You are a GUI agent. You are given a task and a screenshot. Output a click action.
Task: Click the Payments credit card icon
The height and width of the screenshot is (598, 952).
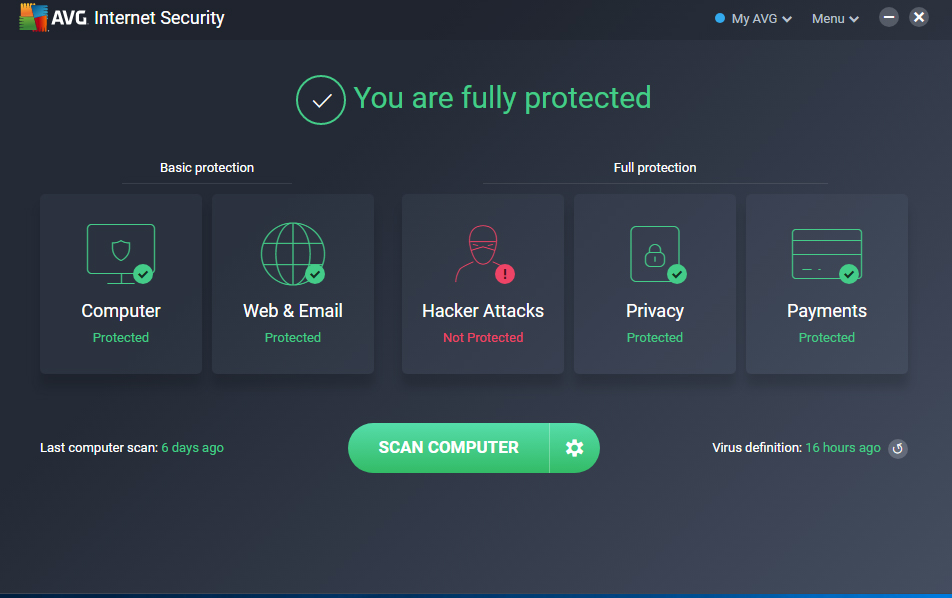(826, 253)
